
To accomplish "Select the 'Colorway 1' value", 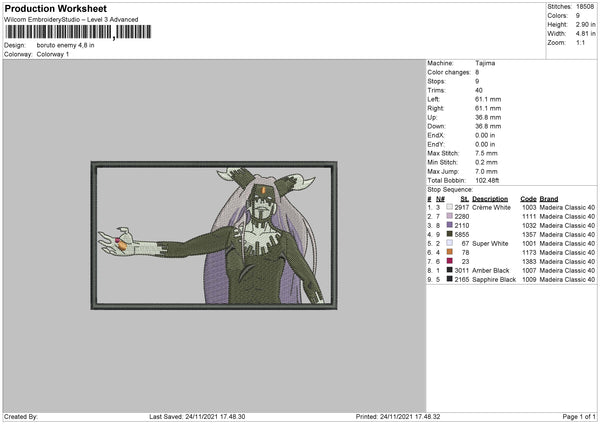I will (x=53, y=54).
